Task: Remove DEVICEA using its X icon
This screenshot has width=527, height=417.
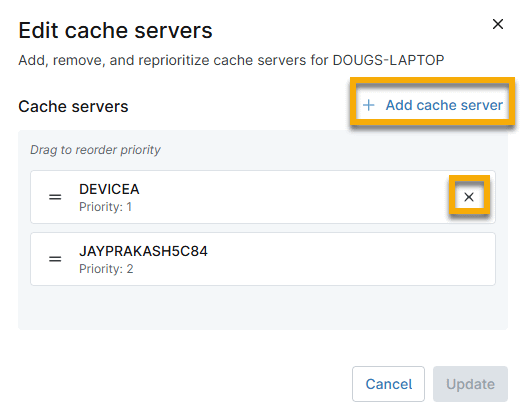Action: pos(469,197)
